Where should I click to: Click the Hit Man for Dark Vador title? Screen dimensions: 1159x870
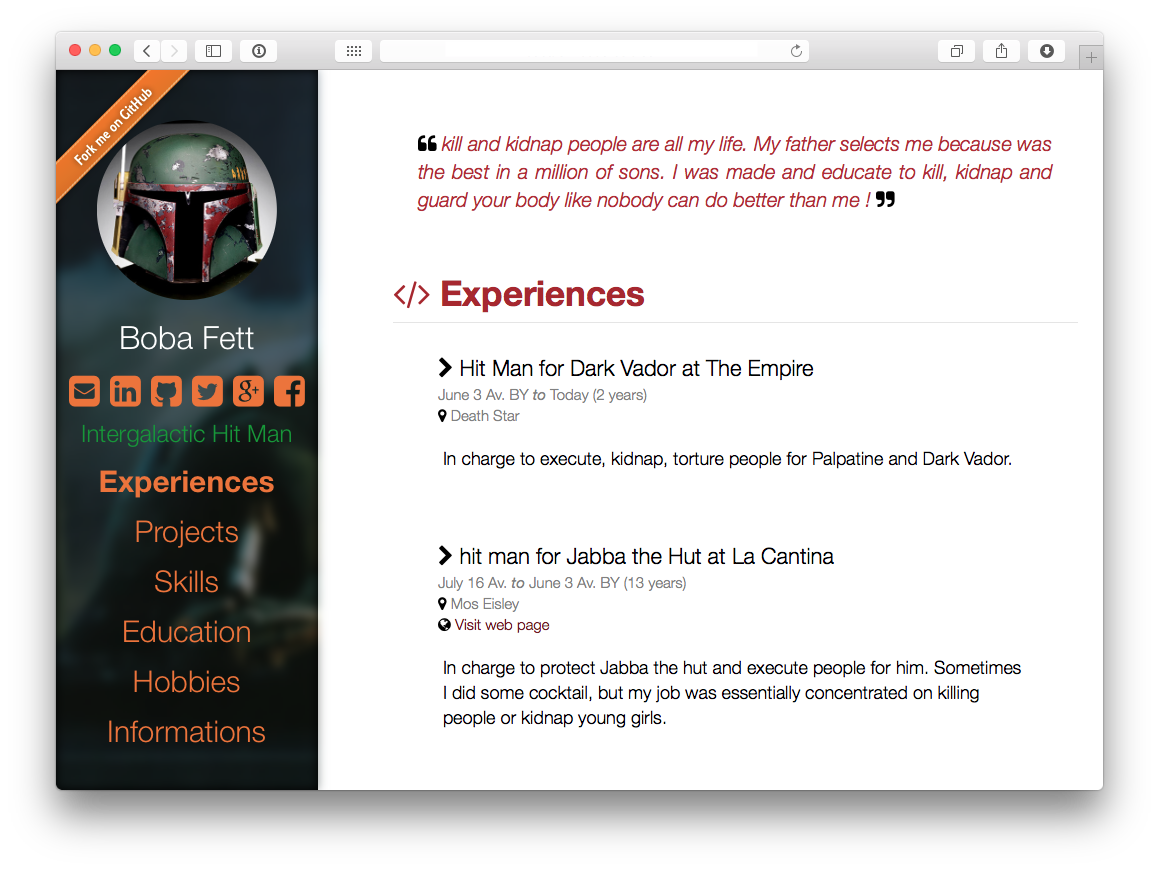tap(636, 368)
